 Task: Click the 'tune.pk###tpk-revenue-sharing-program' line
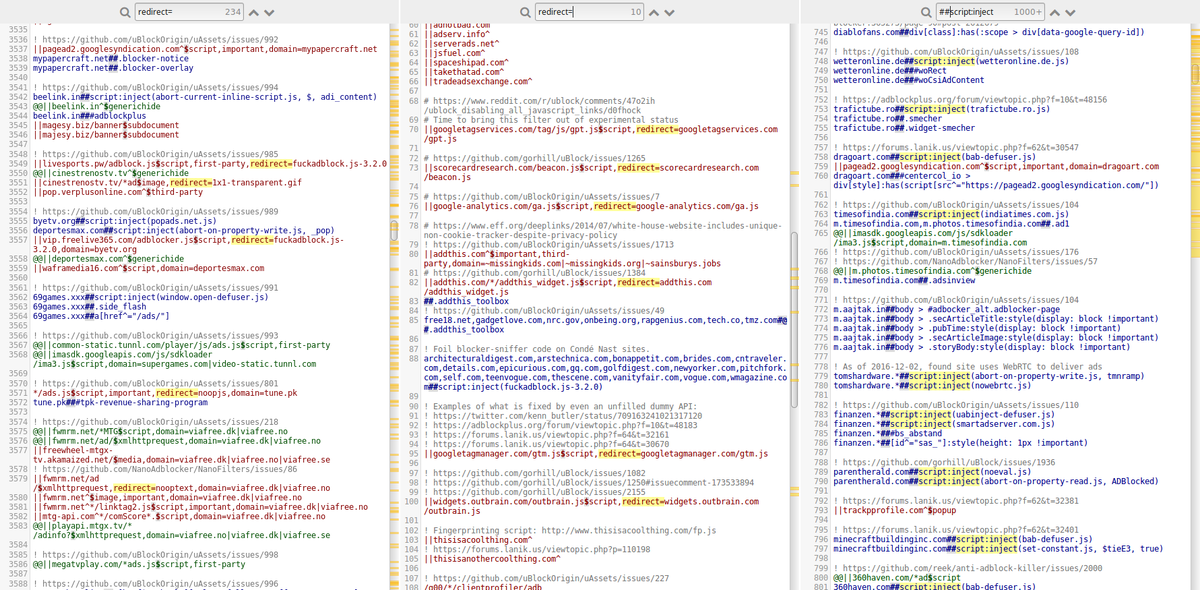[x=120, y=402]
